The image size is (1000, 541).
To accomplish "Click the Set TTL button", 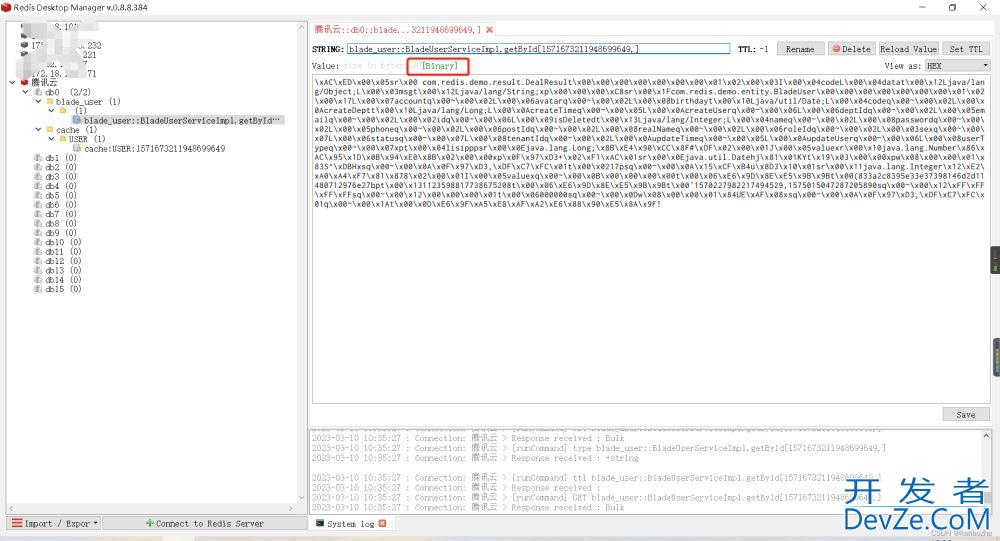I will (966, 49).
